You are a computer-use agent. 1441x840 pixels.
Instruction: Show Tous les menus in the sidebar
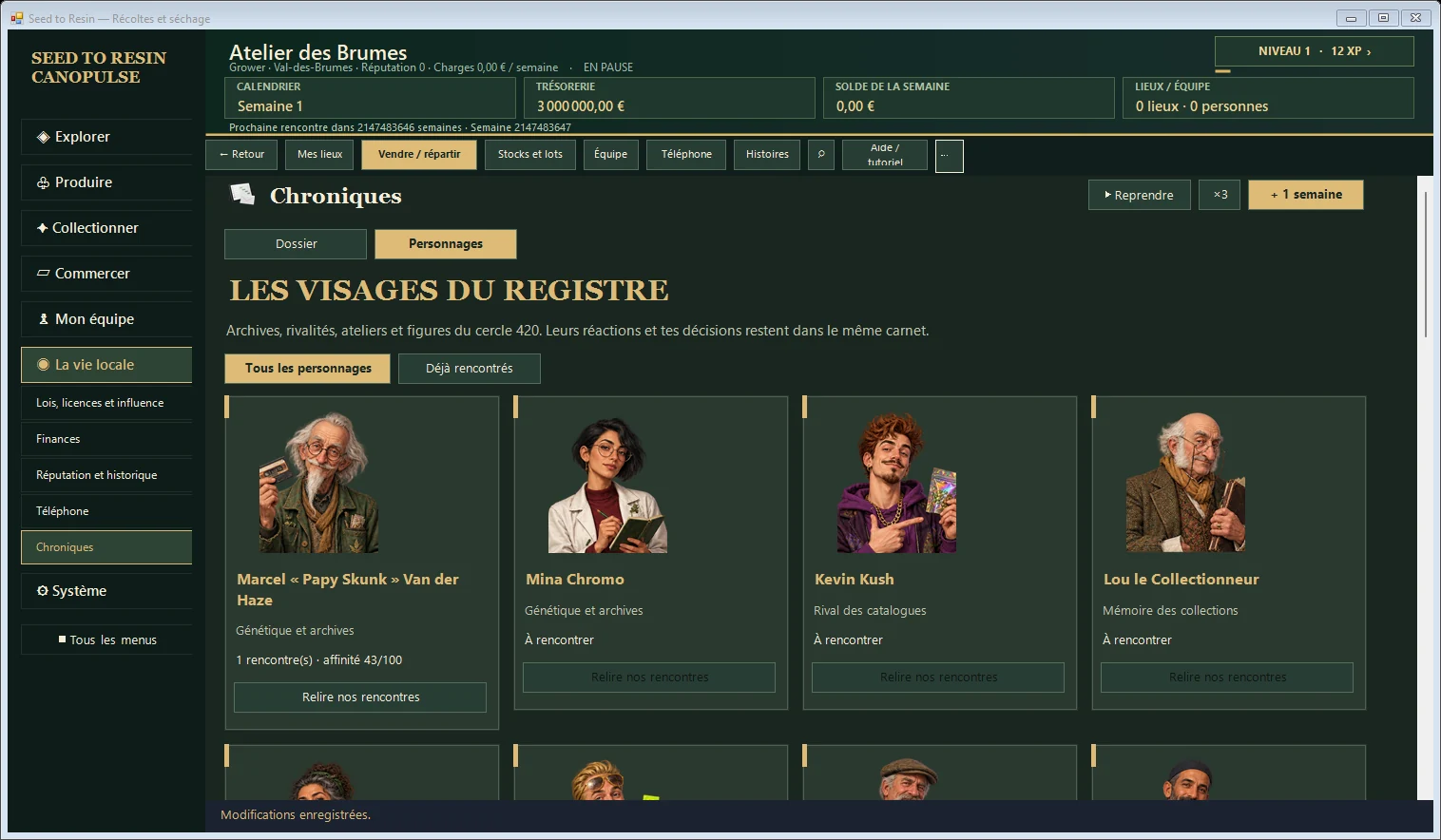tap(106, 640)
